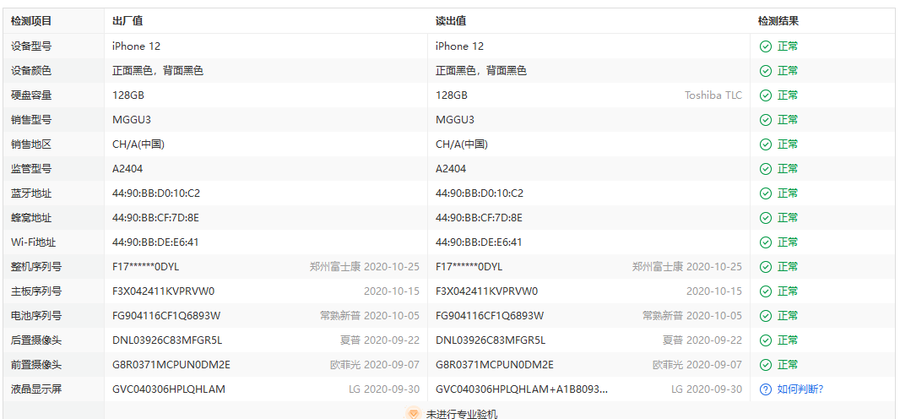Click the Toshiba TLC note
This screenshot has width=900, height=419.
(x=713, y=95)
